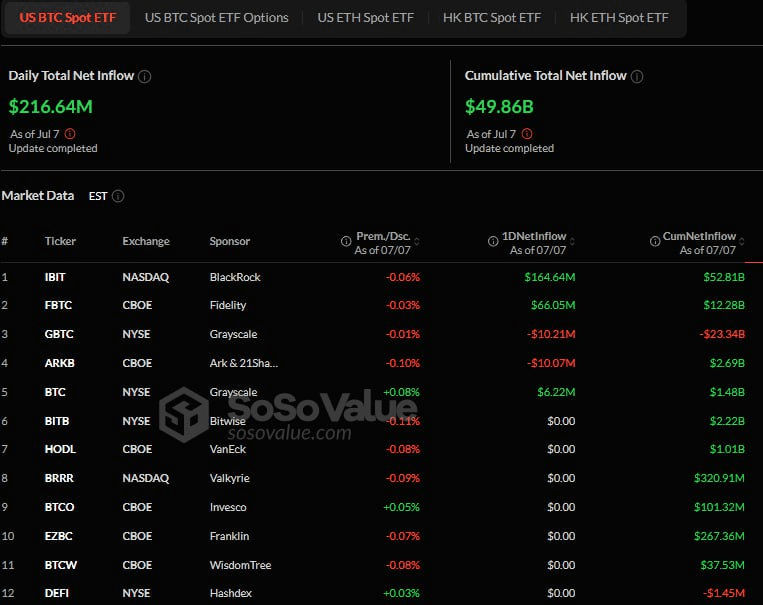Click the -0.10% premium/discount value
The height and width of the screenshot is (605, 763).
[x=402, y=363]
